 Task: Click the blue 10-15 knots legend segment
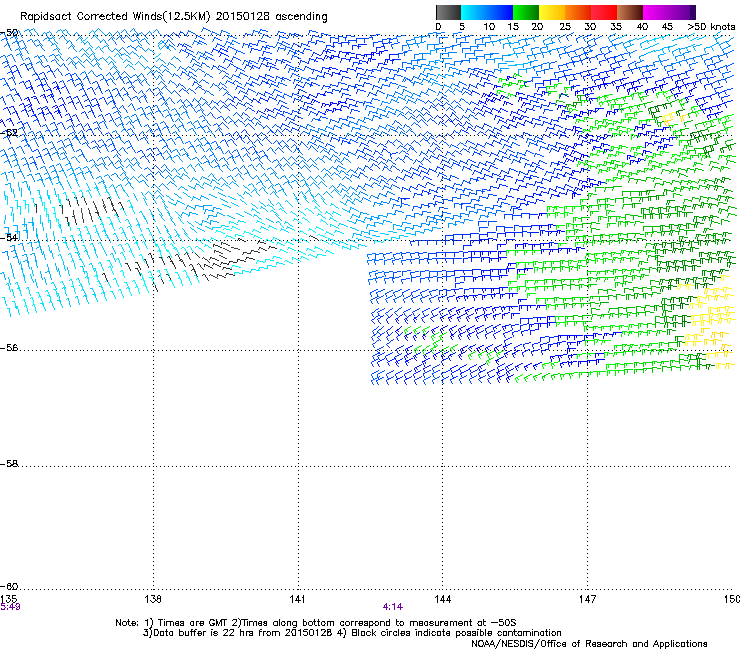point(500,12)
